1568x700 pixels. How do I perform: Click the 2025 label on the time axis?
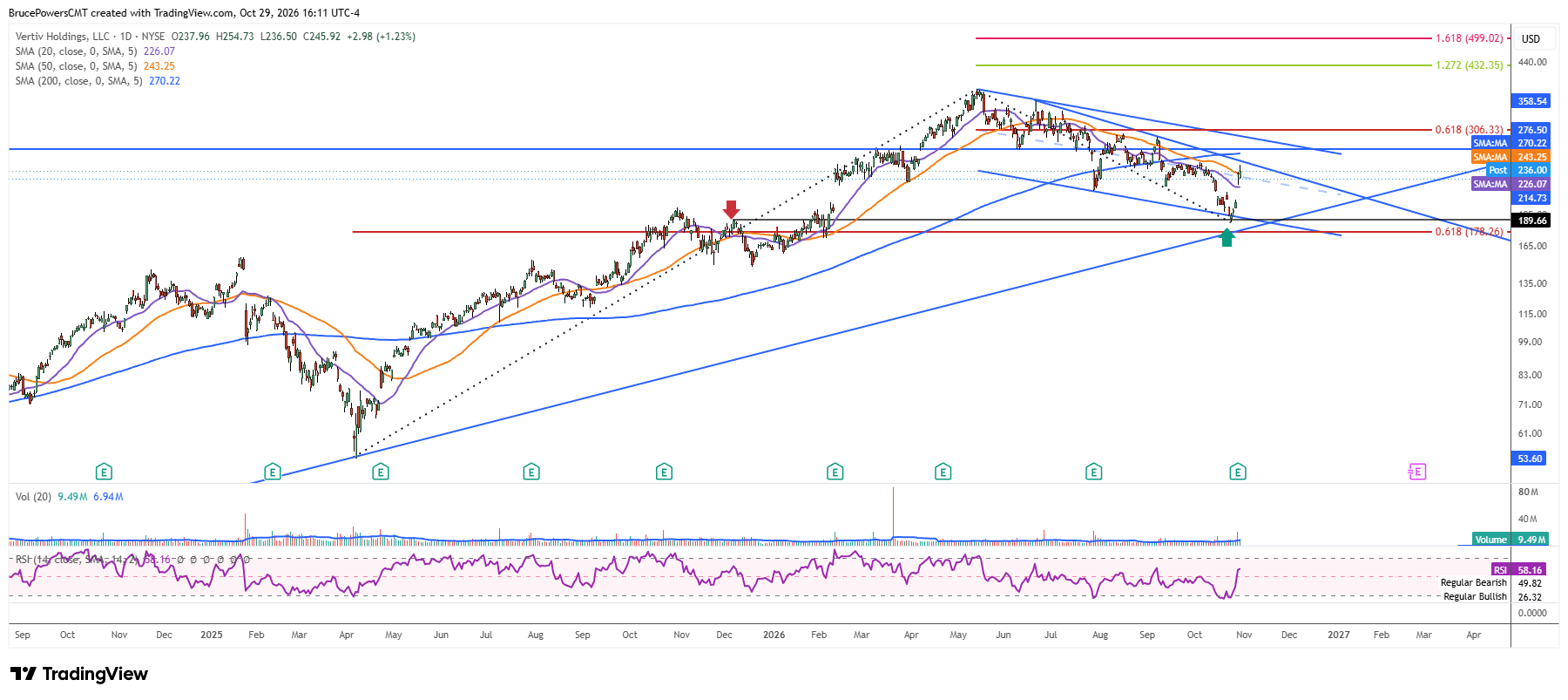212,635
